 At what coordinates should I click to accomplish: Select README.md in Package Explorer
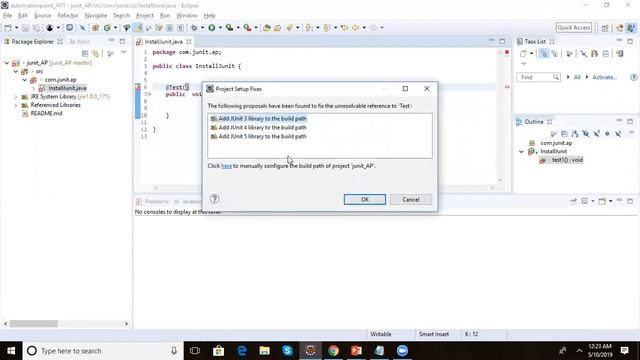[46, 113]
